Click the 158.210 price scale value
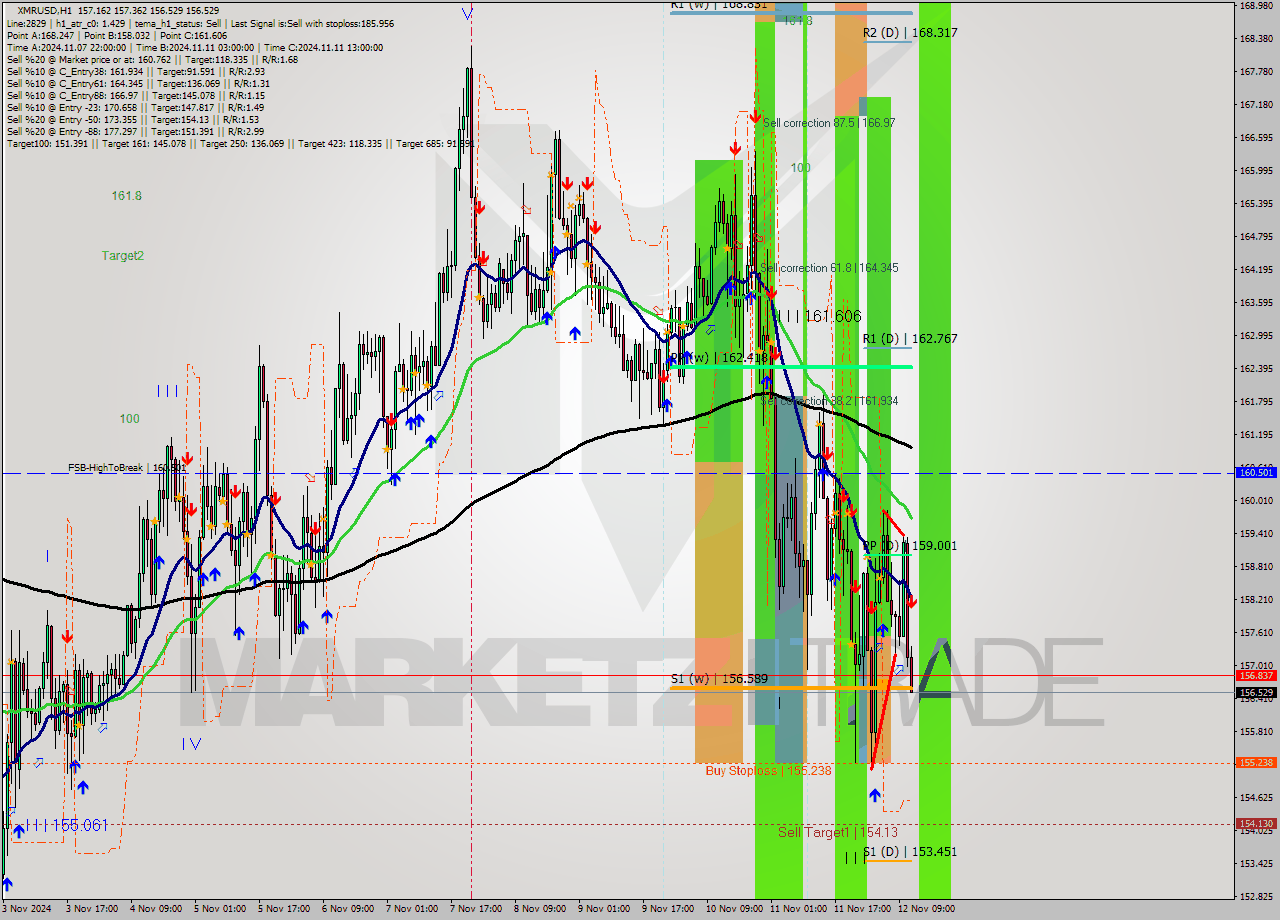 click(x=1256, y=600)
